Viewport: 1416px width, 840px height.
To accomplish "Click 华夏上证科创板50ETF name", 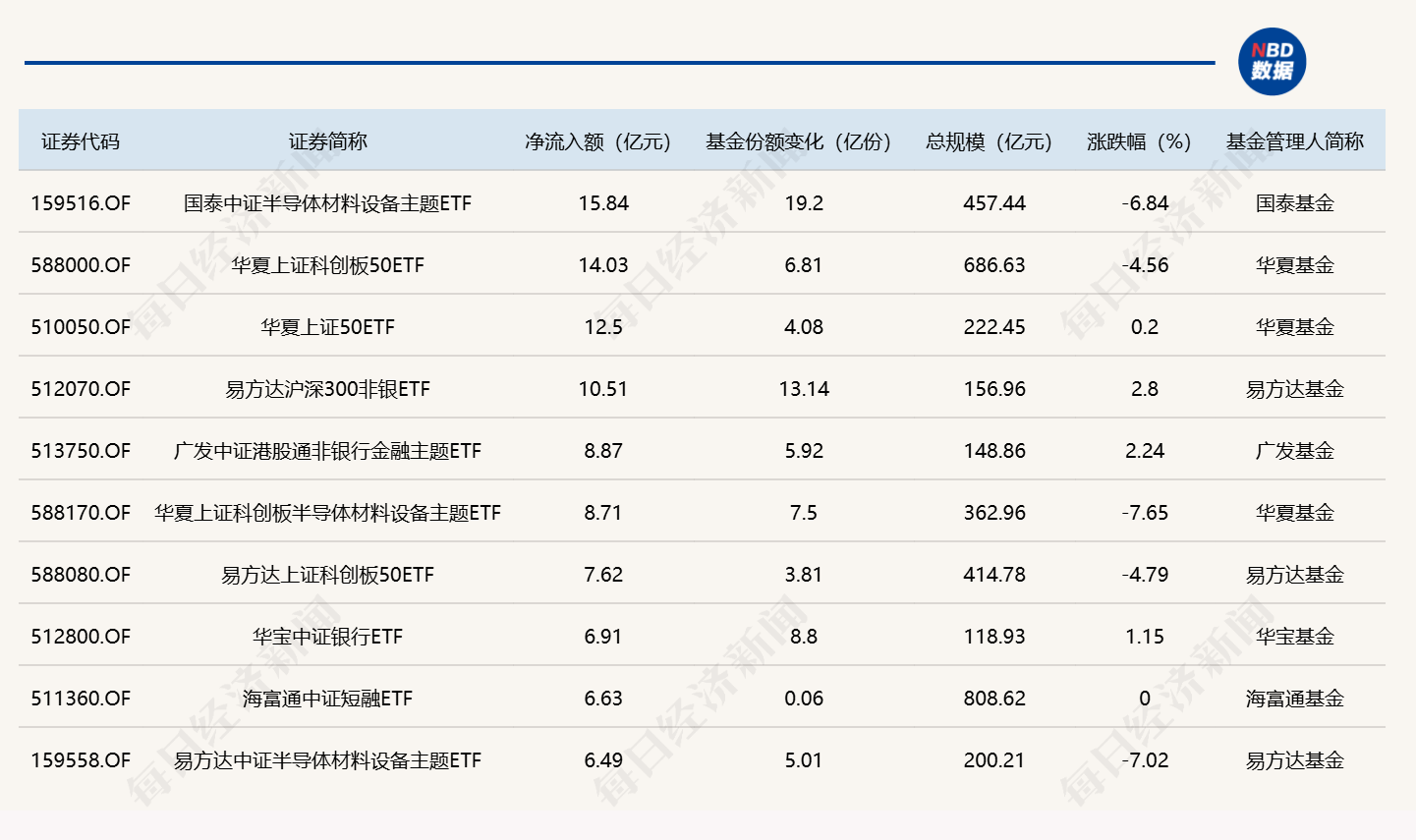I will coord(327,265).
